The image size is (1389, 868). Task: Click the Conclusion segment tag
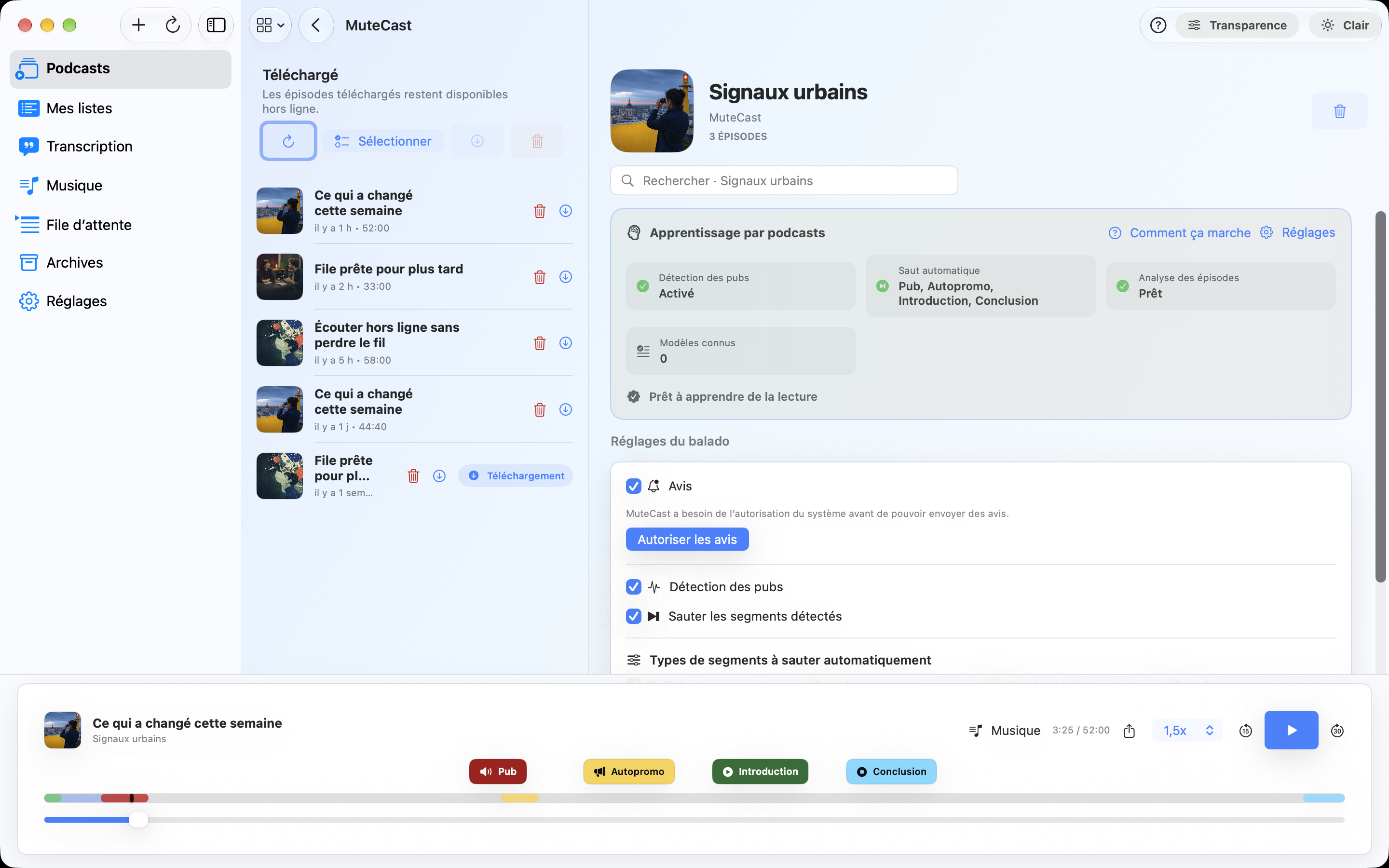point(891,772)
